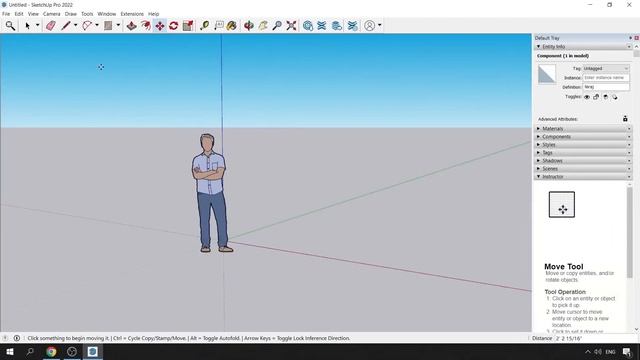
Task: Open the Edit menu
Action: [19, 14]
